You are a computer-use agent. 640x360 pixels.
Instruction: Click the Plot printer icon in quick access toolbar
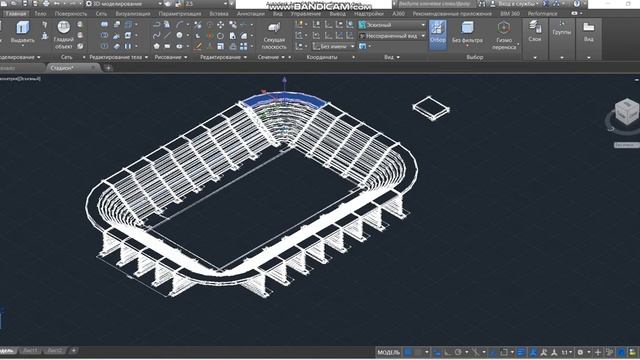click(46, 4)
